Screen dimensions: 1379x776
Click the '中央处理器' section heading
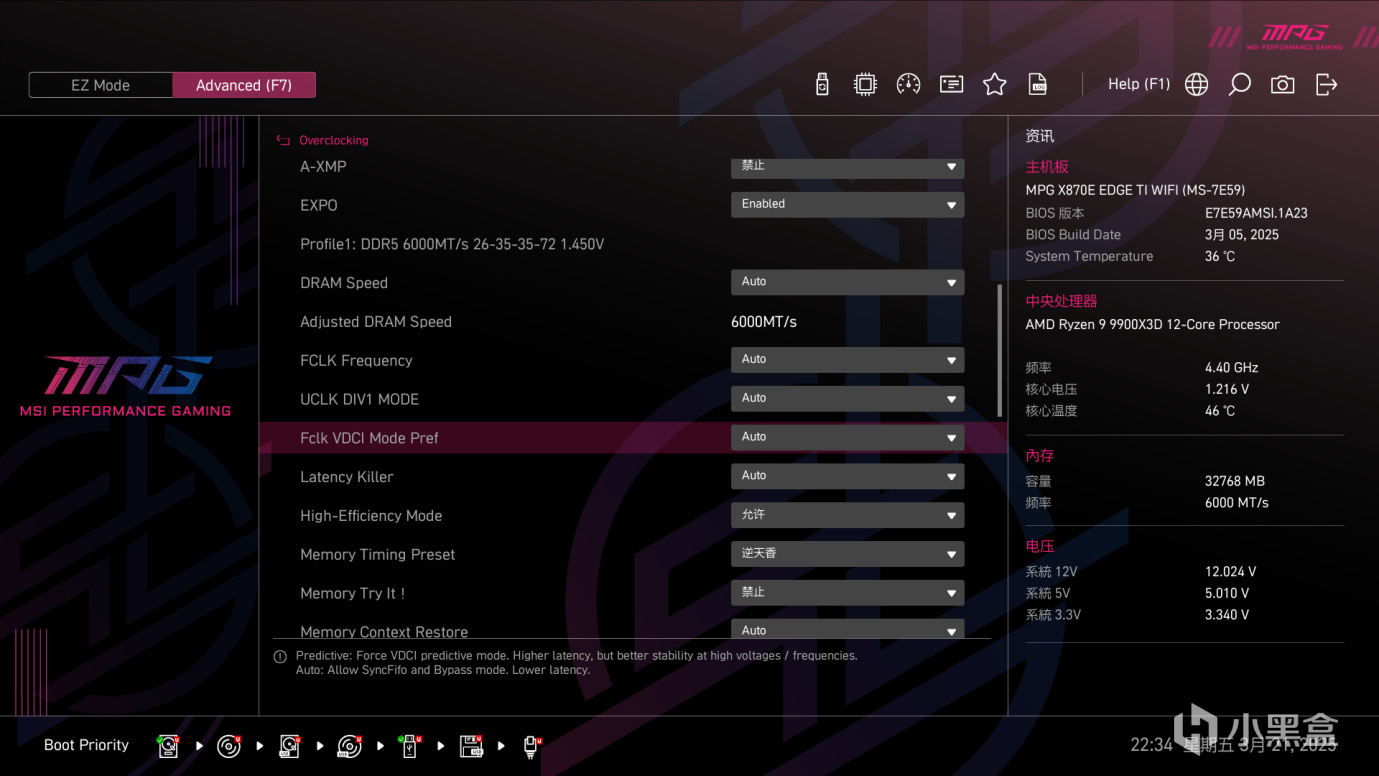[1061, 301]
